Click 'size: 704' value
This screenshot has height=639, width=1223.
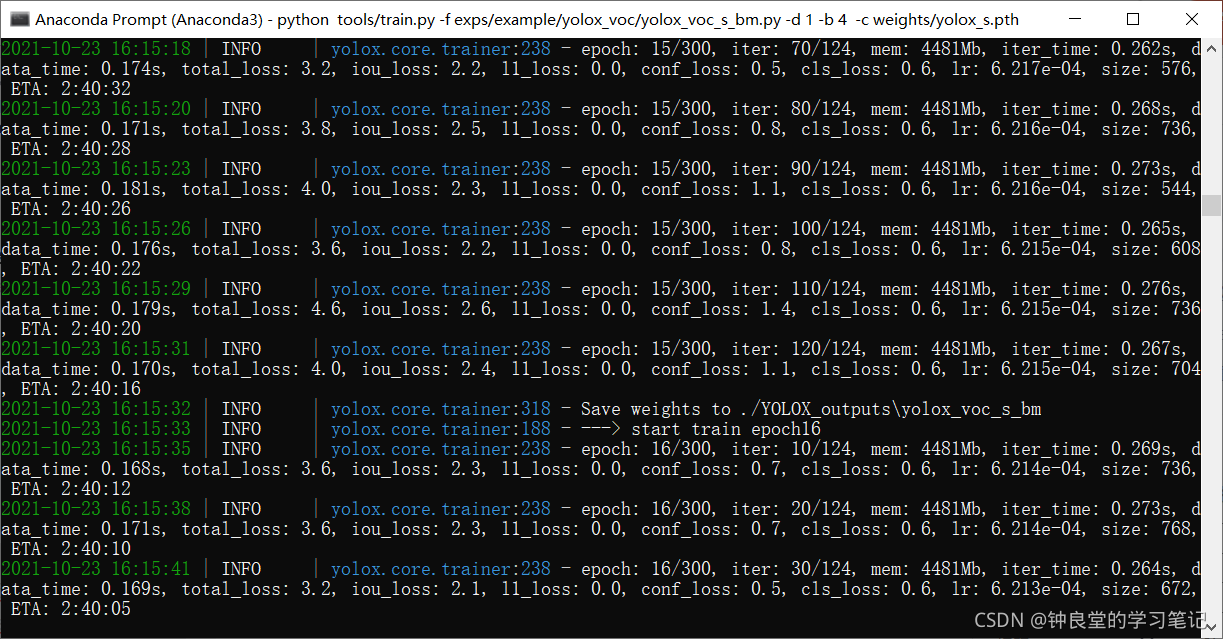point(1156,369)
